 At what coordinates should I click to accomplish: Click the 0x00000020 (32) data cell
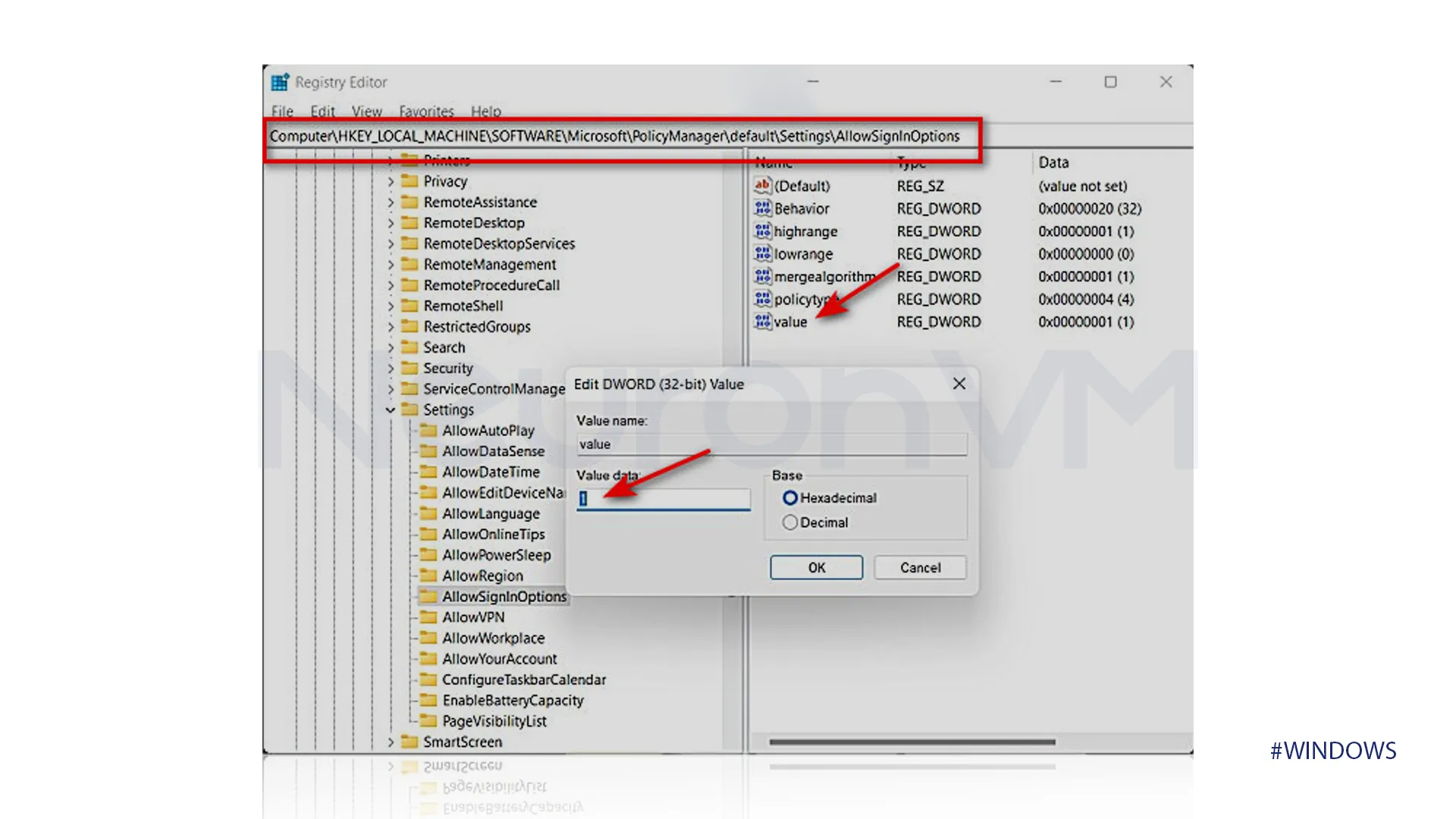(1090, 209)
